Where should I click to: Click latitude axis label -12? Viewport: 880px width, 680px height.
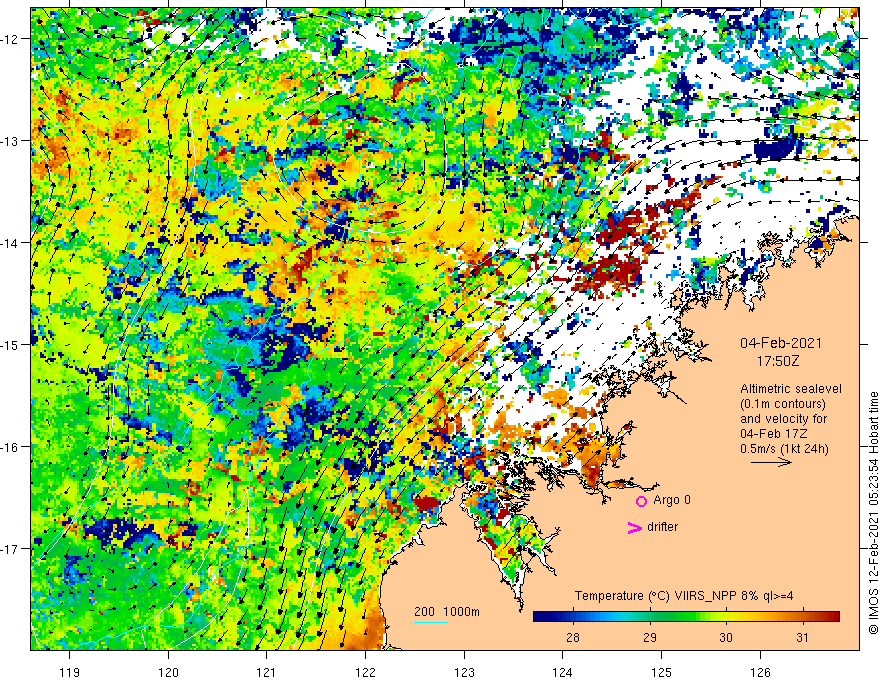pyautogui.click(x=11, y=39)
